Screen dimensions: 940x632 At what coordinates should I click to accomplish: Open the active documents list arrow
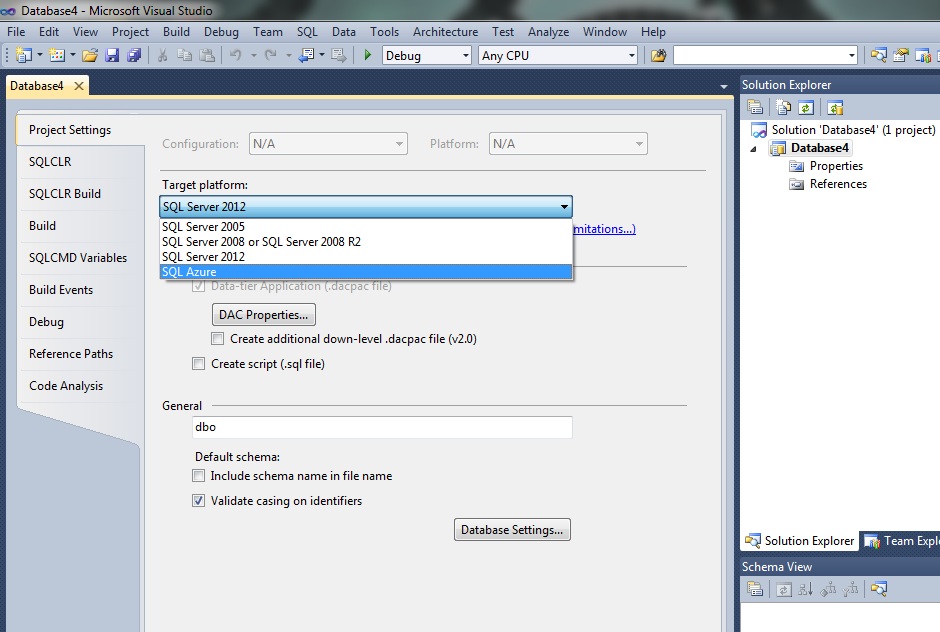(x=724, y=87)
